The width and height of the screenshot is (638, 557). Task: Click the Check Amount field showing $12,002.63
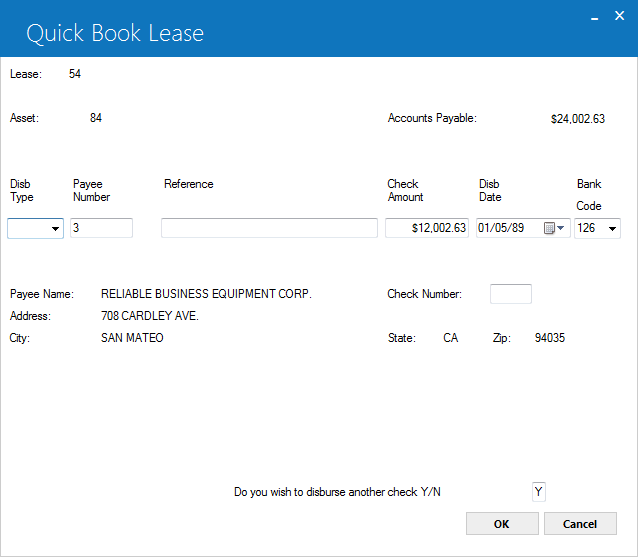tap(427, 228)
